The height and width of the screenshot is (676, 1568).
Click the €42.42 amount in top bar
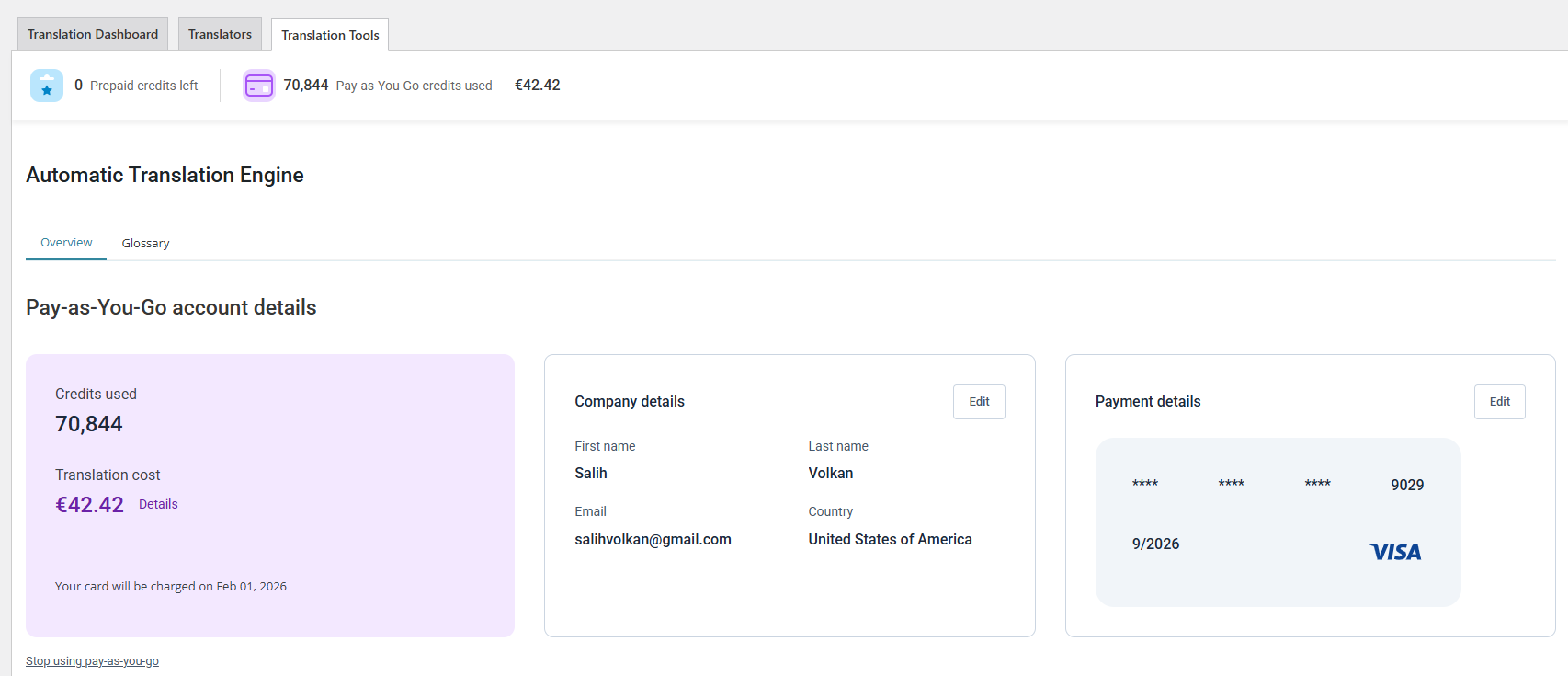537,85
